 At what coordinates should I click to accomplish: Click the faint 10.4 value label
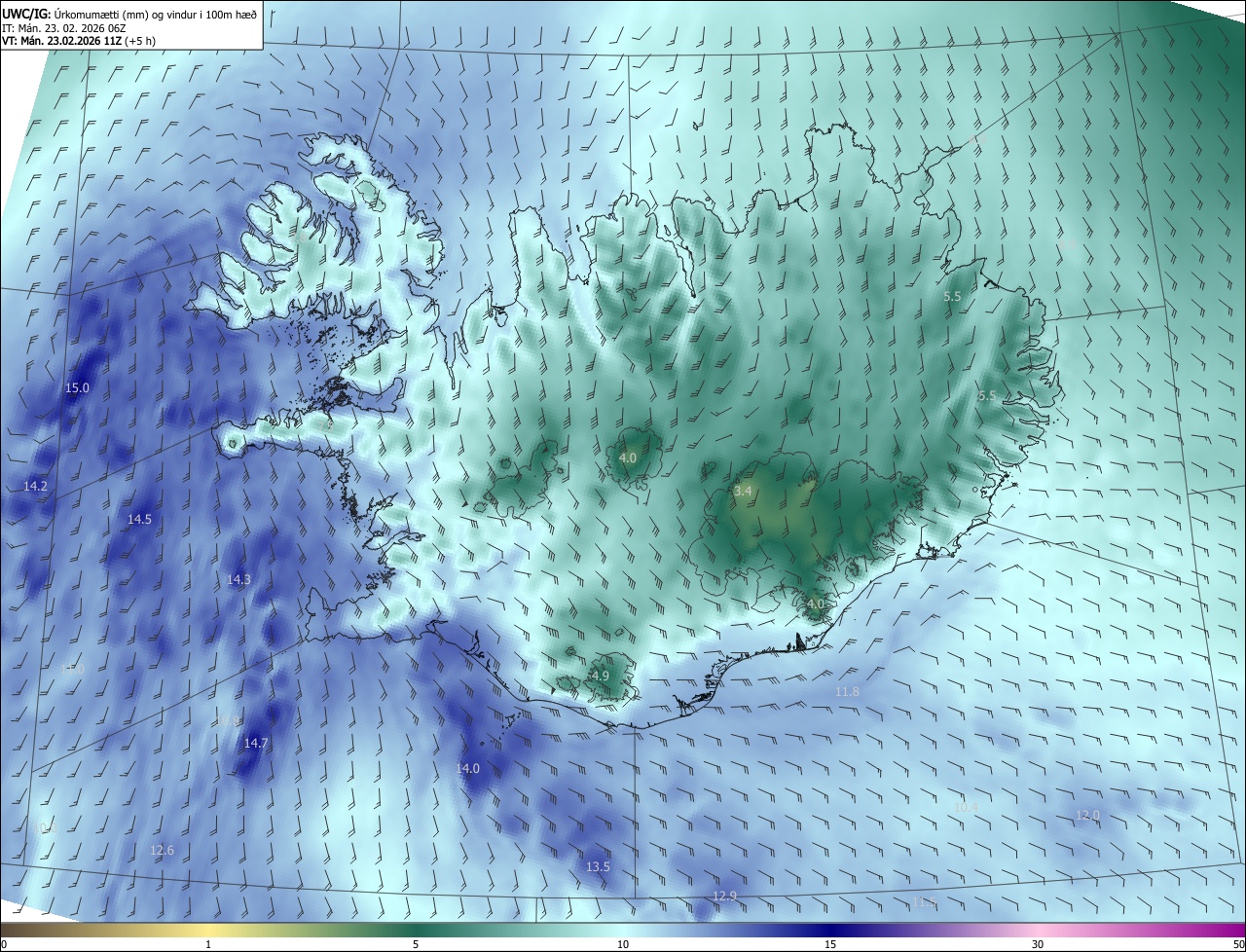966,807
